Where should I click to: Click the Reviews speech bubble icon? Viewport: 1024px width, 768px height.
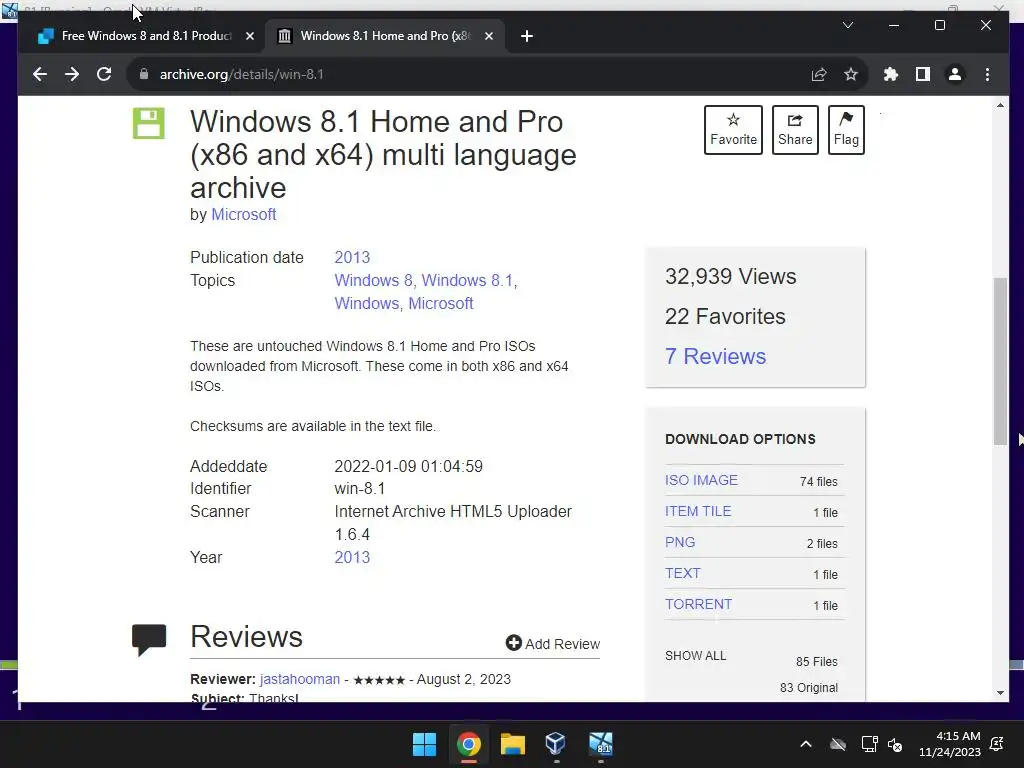coord(149,639)
